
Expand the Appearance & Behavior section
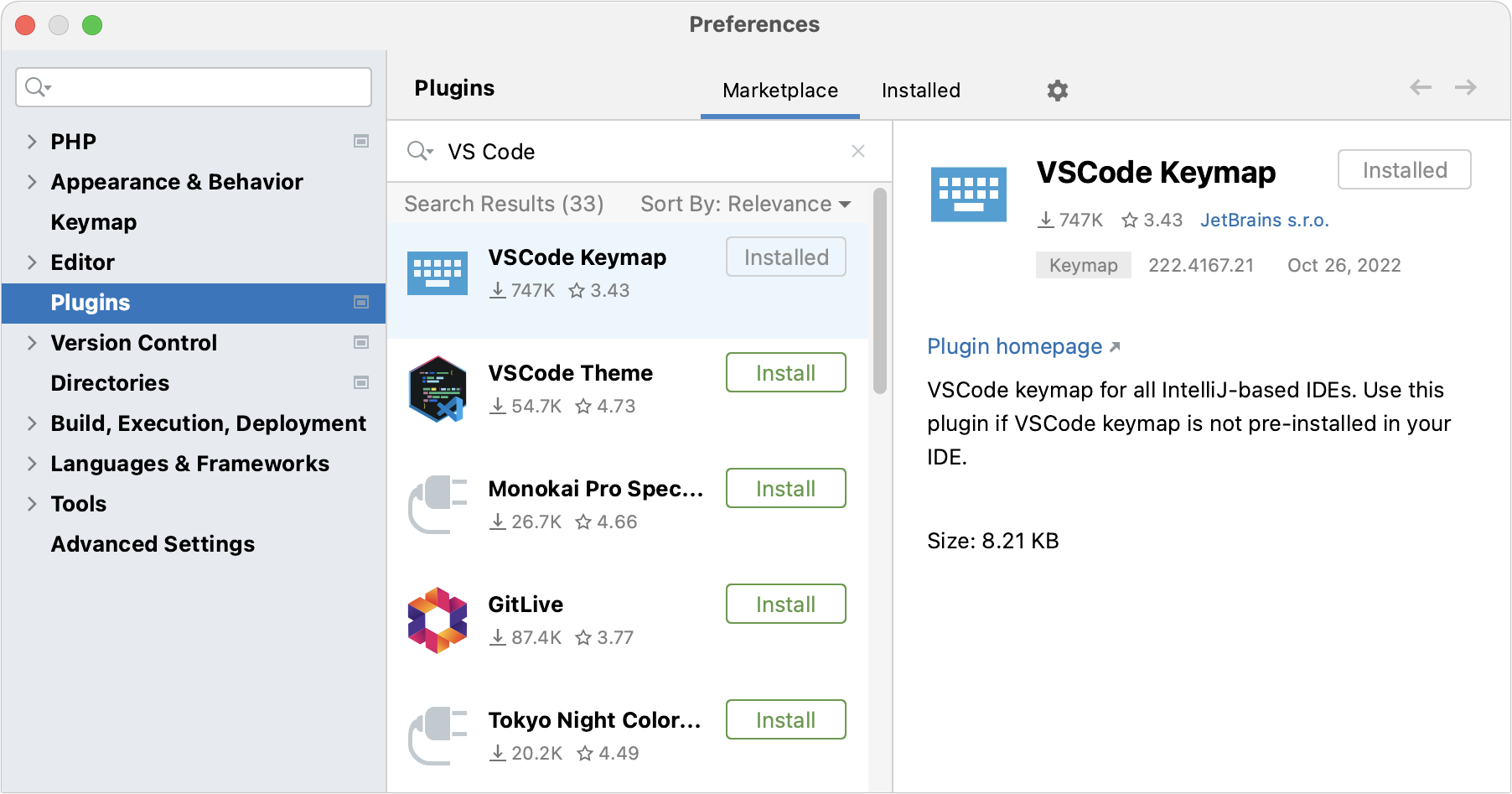point(32,182)
